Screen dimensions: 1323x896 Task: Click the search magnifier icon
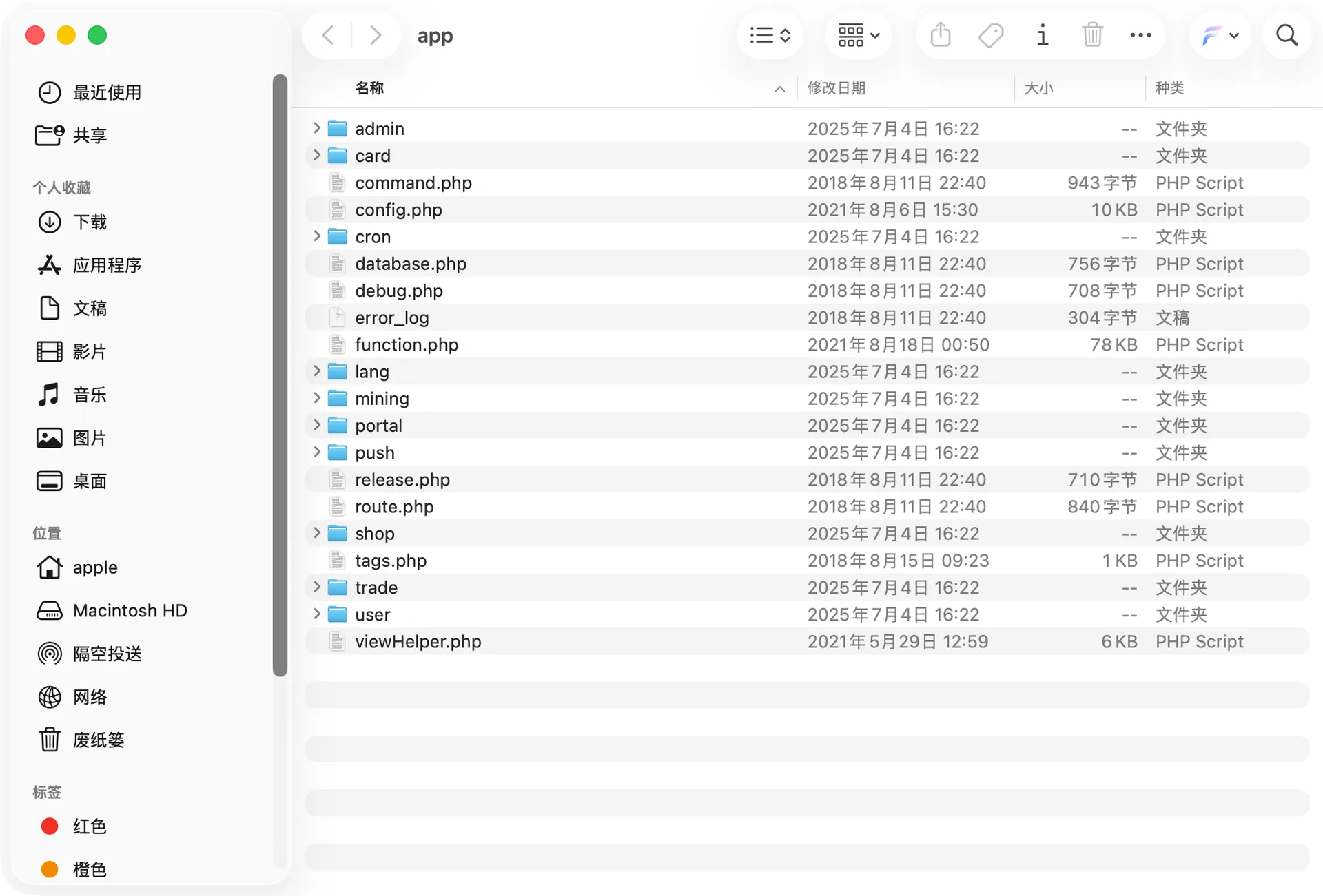(1286, 35)
